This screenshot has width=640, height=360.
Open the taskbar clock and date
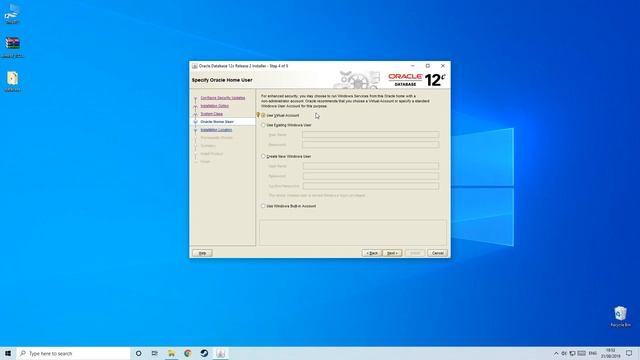click(611, 353)
